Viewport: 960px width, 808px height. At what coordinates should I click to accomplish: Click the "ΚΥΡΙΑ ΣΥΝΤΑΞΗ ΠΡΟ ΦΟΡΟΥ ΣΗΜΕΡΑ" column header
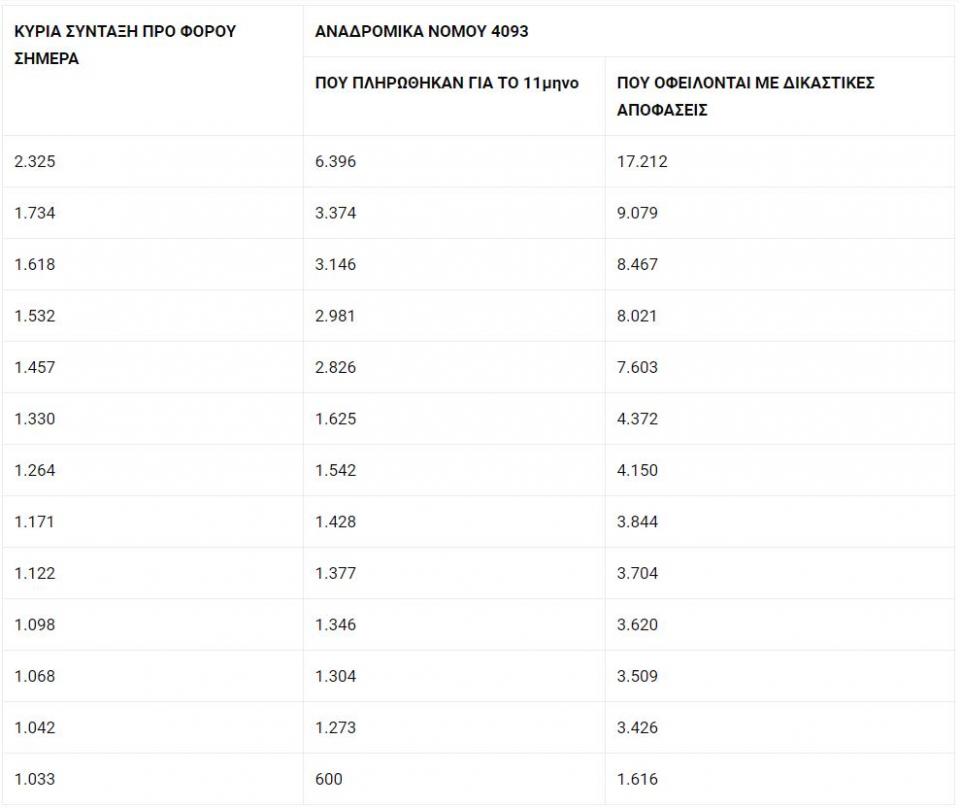point(125,45)
